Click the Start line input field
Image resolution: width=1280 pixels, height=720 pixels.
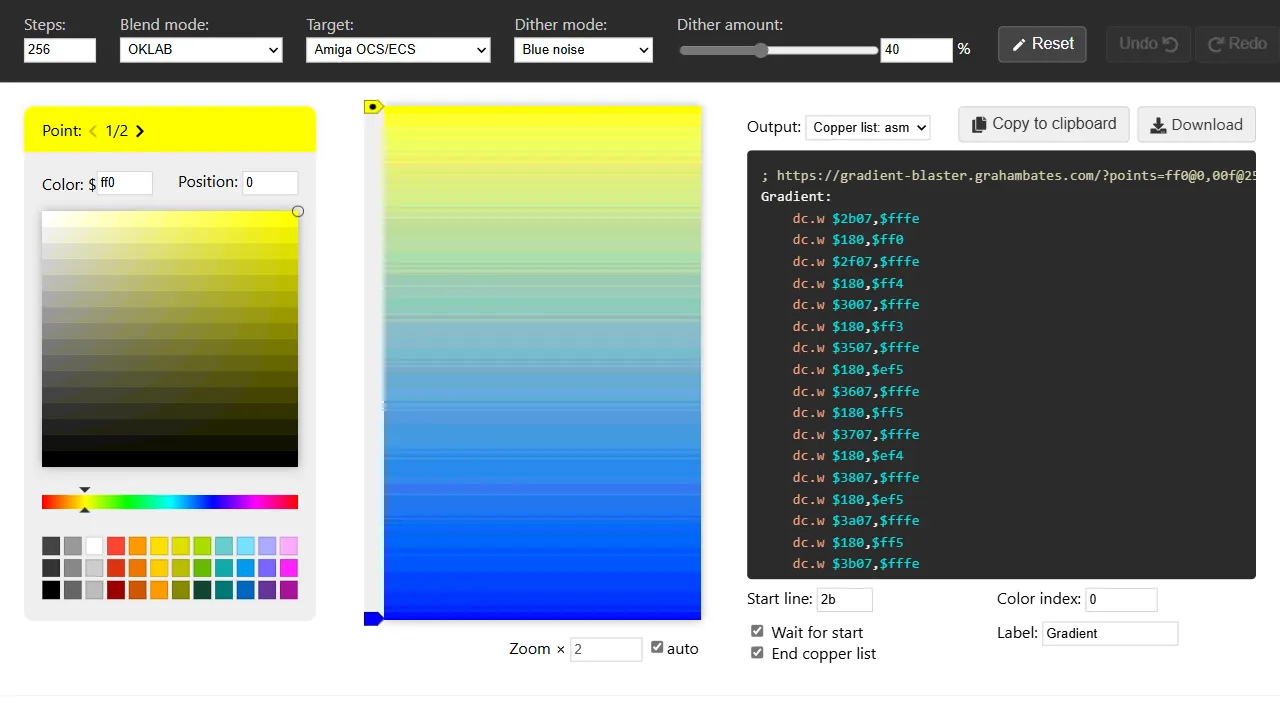point(845,600)
